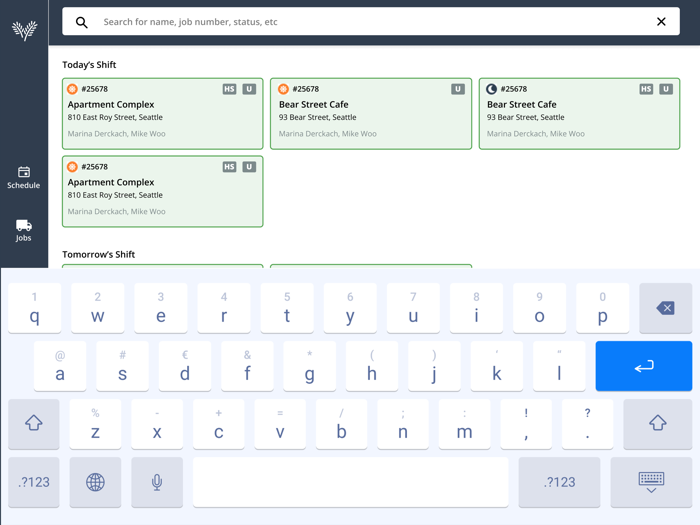Image resolution: width=700 pixels, height=525 pixels.
Task: Tap the p key
Action: click(603, 308)
